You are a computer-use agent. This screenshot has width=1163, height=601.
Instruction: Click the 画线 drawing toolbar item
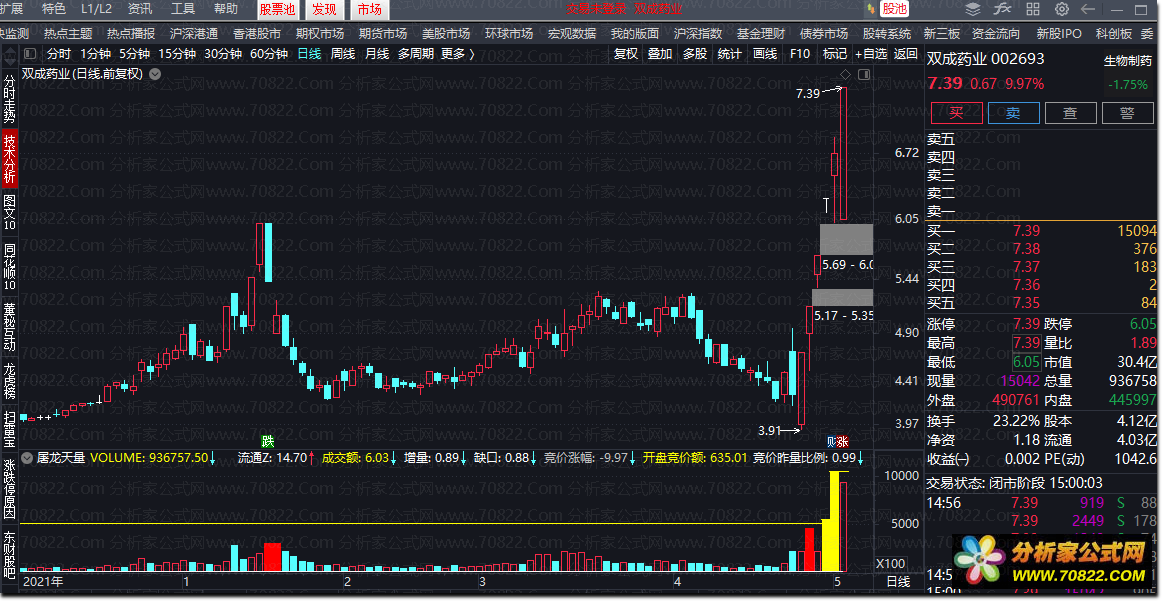point(765,54)
